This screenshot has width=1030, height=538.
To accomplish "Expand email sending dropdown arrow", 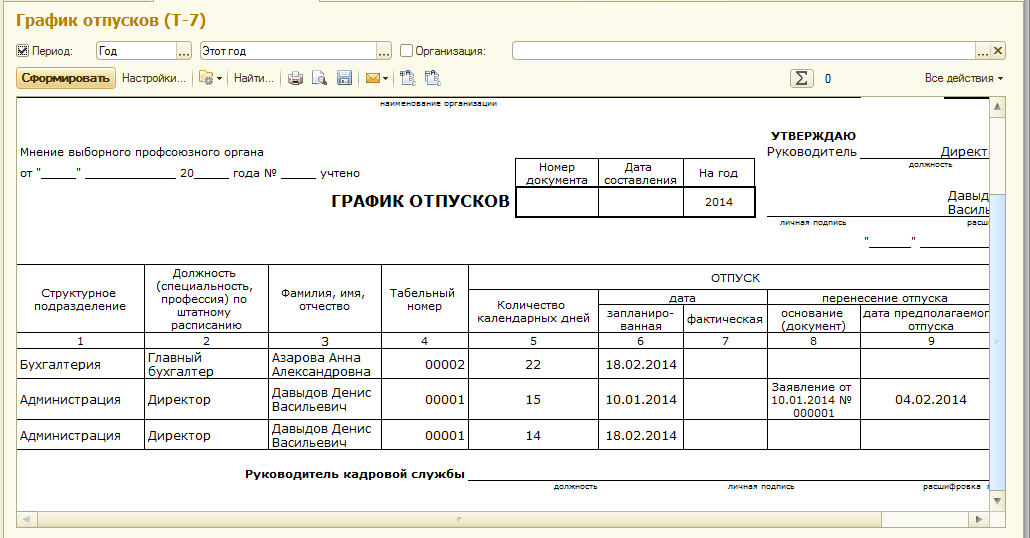I will click(x=386, y=79).
